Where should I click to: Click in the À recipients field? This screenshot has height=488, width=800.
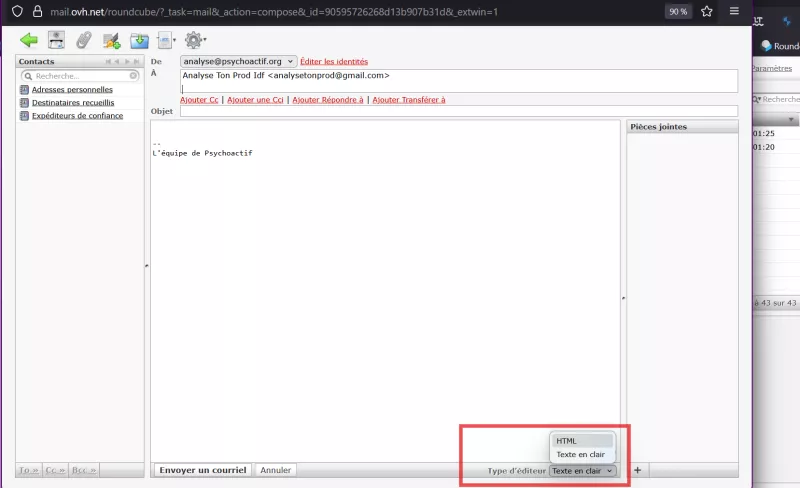459,81
